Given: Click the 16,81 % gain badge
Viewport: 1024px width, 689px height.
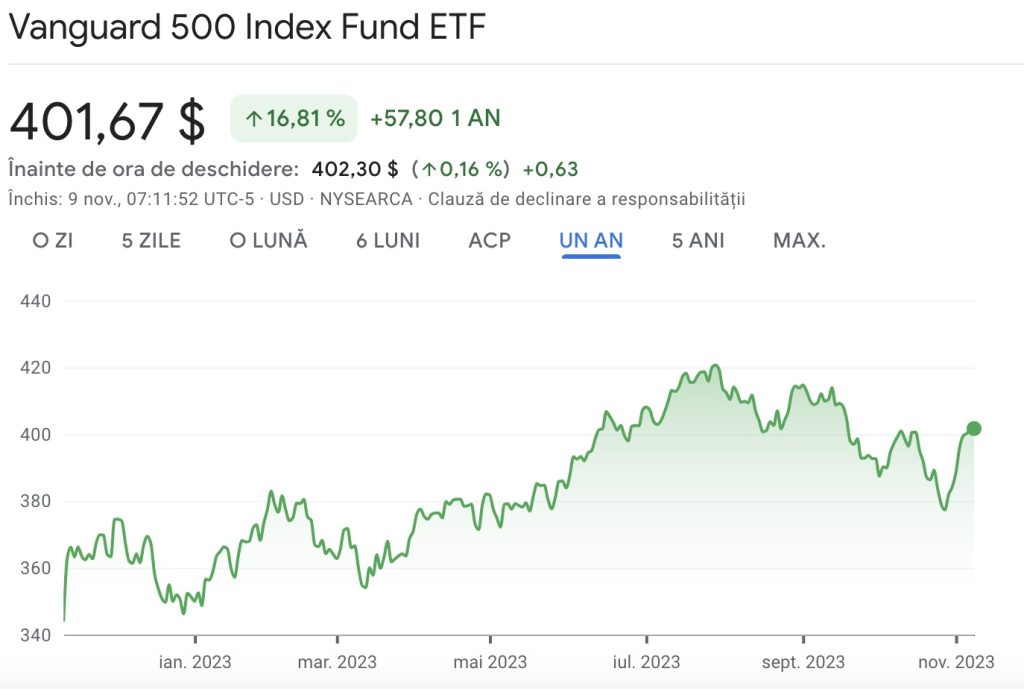Looking at the screenshot, I should coord(293,119).
